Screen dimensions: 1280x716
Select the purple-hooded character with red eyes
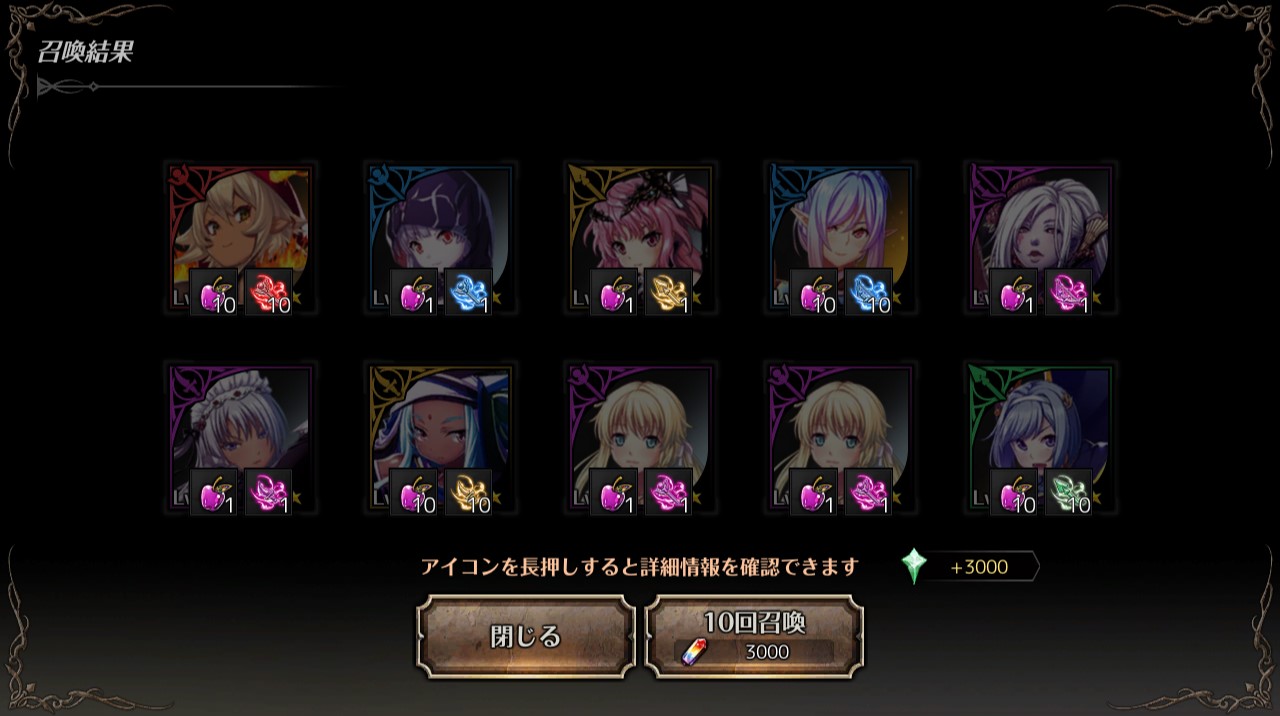click(440, 238)
